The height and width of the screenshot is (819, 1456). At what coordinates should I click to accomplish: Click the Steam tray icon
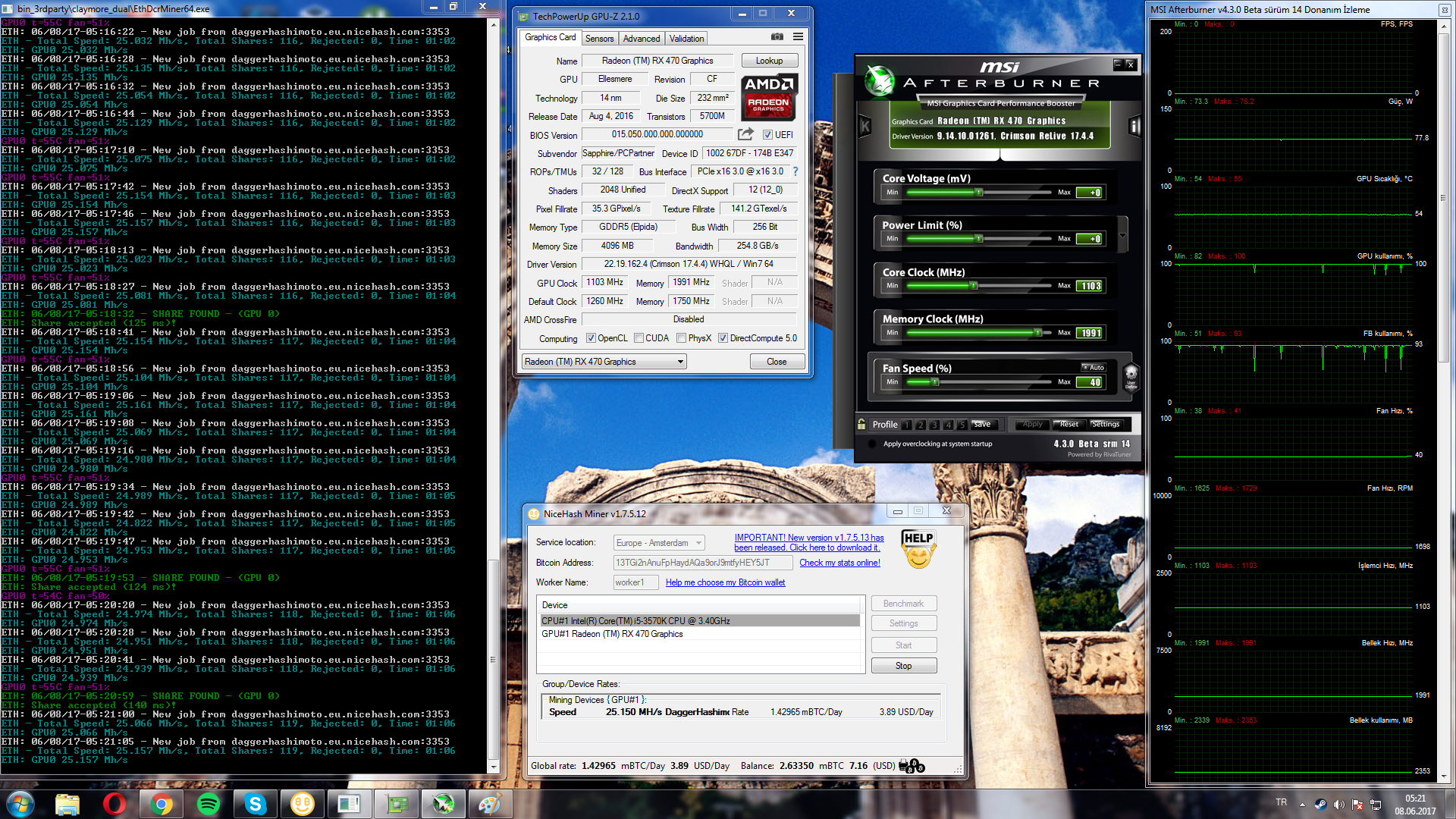[x=1320, y=805]
